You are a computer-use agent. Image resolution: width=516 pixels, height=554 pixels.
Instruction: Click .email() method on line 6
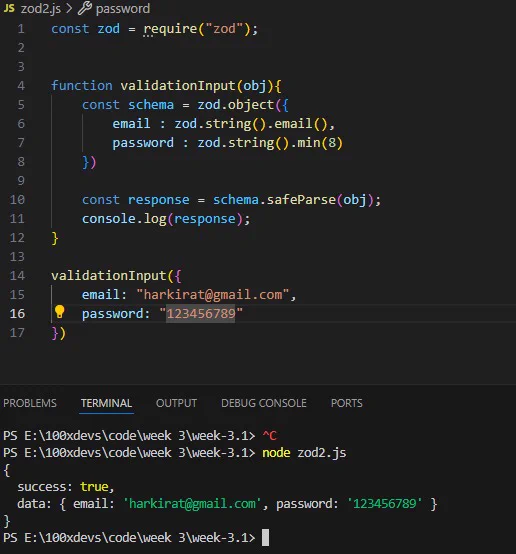click(298, 124)
